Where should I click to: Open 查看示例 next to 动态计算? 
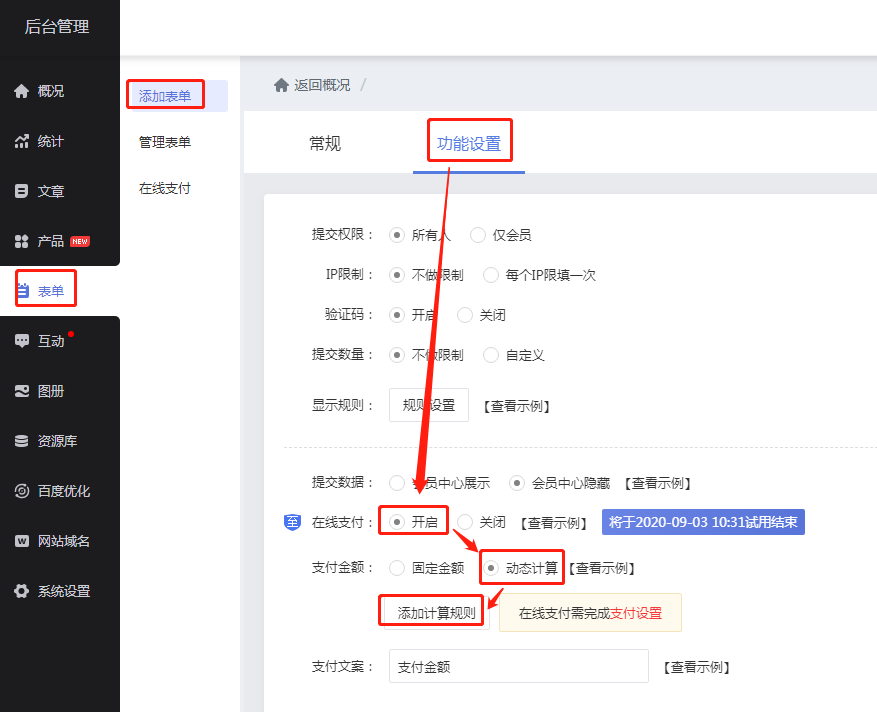point(602,568)
